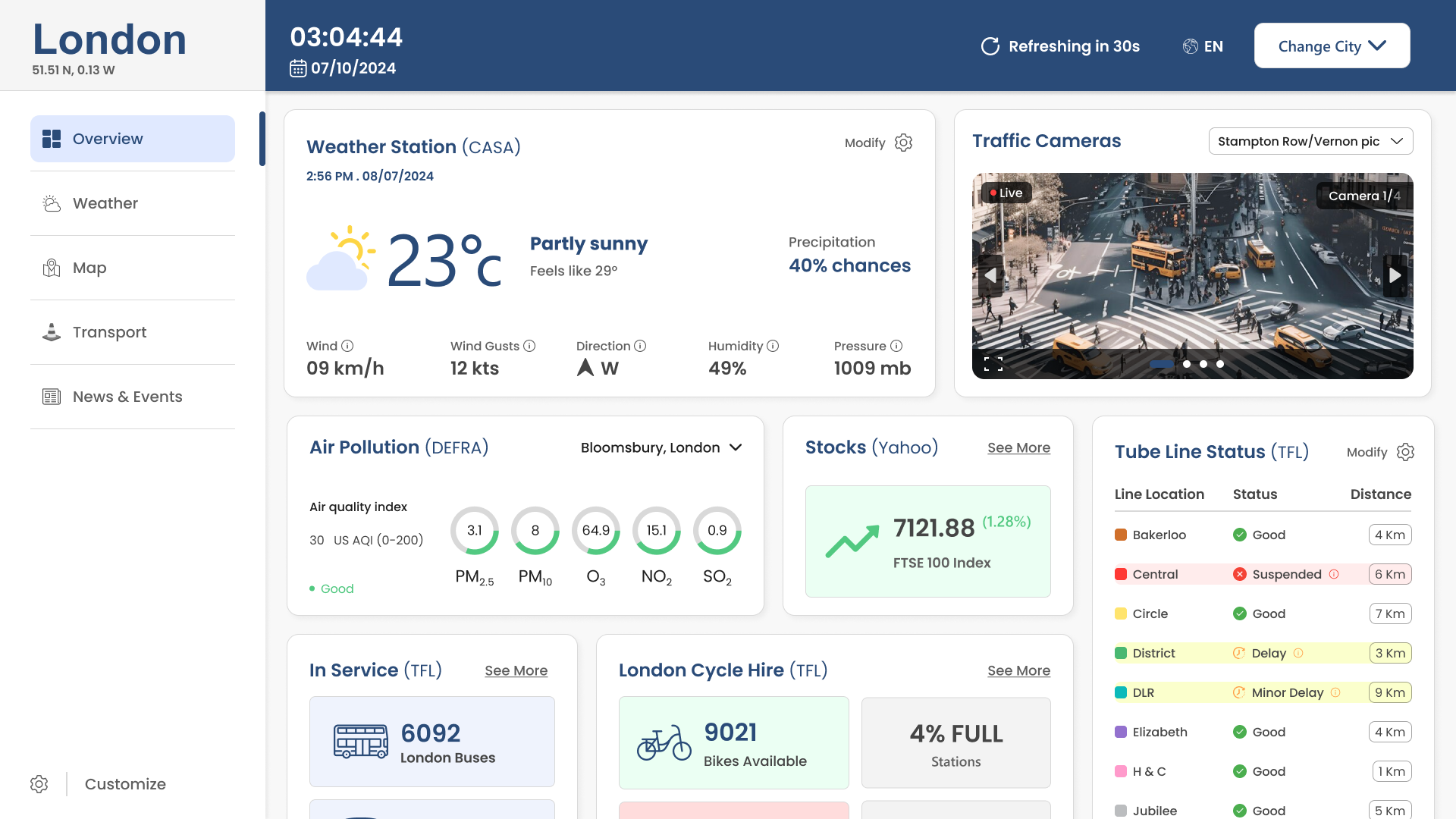
Task: Toggle fullscreen on the live traffic camera
Action: tap(993, 364)
